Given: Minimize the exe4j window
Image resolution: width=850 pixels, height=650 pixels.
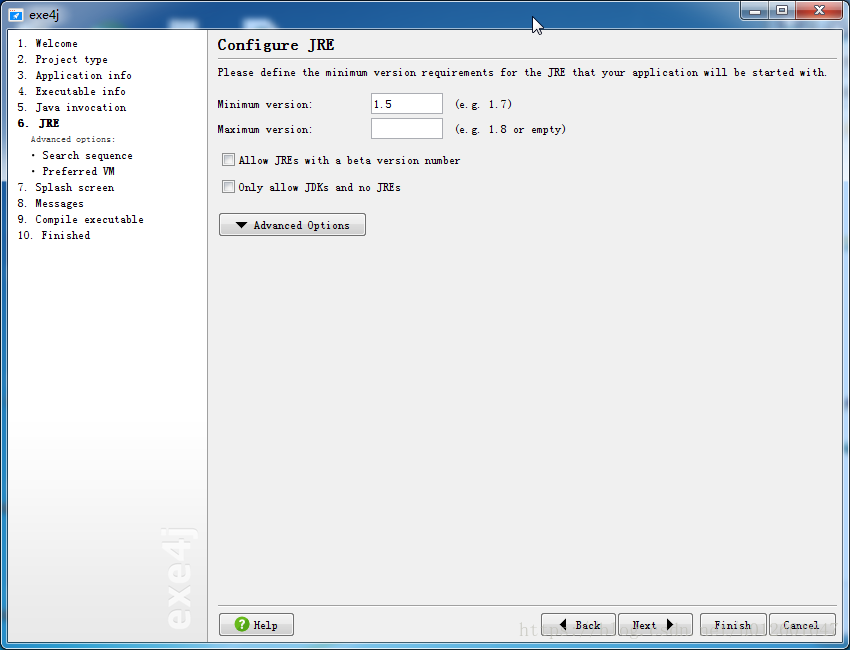Looking at the screenshot, I should [755, 10].
